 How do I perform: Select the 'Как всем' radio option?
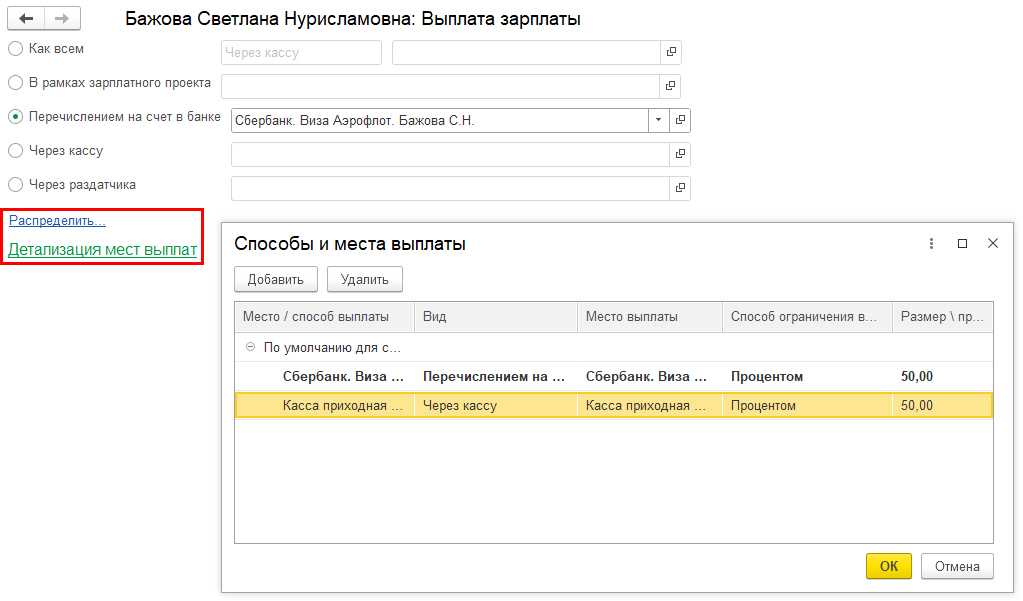(15, 49)
